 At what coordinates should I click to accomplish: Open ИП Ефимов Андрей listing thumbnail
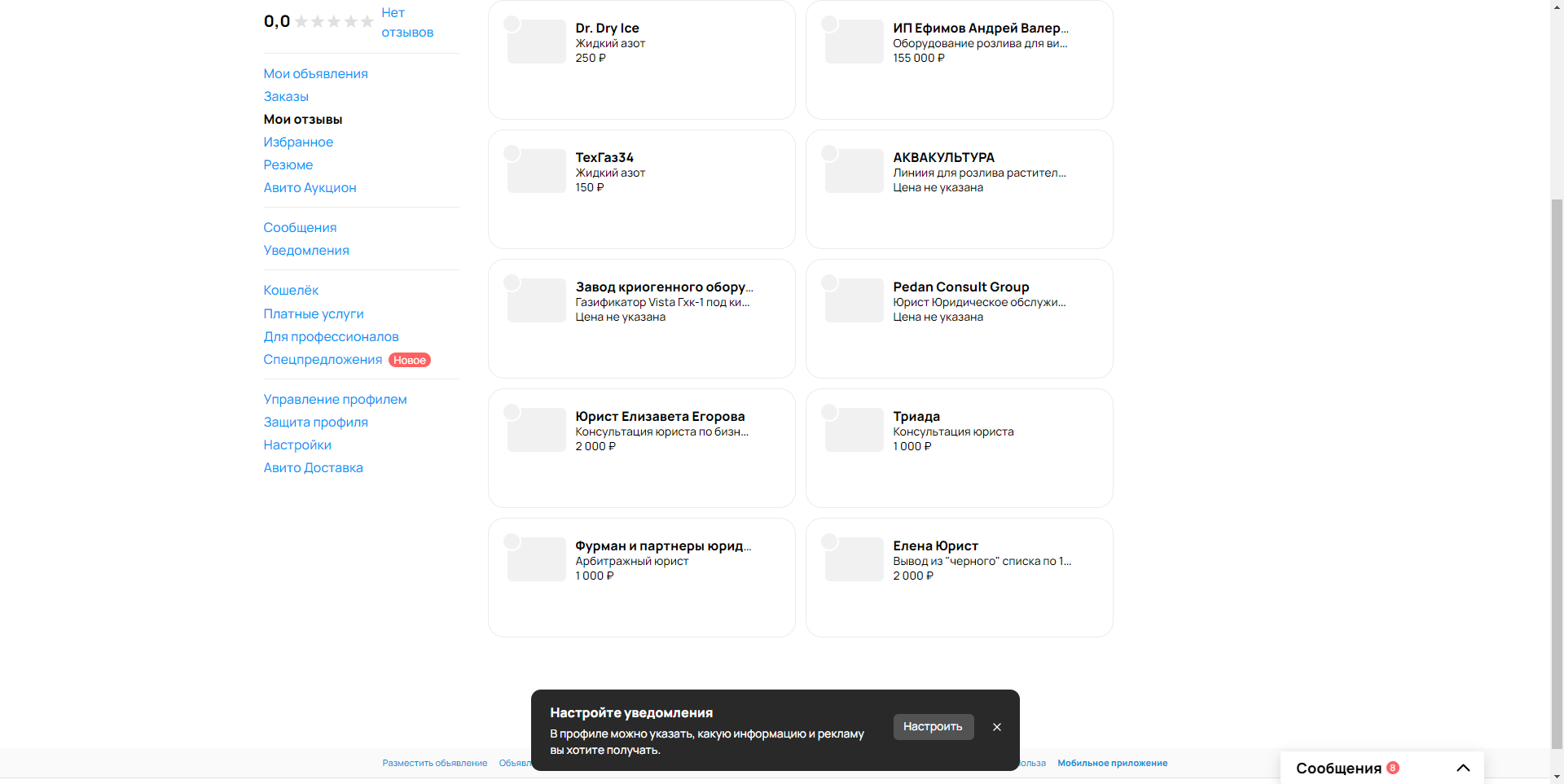pos(854,42)
